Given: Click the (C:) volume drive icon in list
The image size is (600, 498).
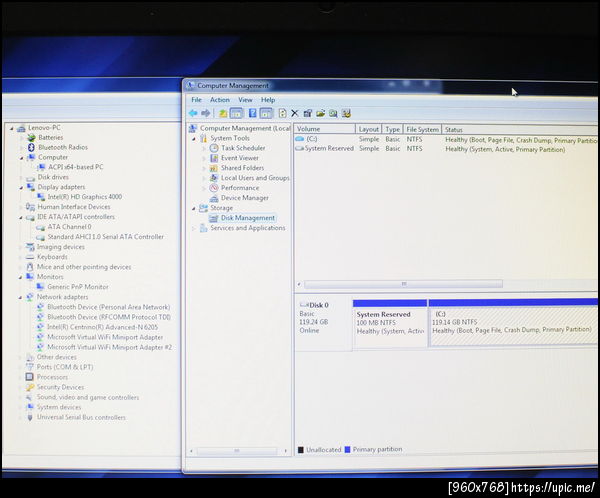Looking at the screenshot, I should [300, 139].
